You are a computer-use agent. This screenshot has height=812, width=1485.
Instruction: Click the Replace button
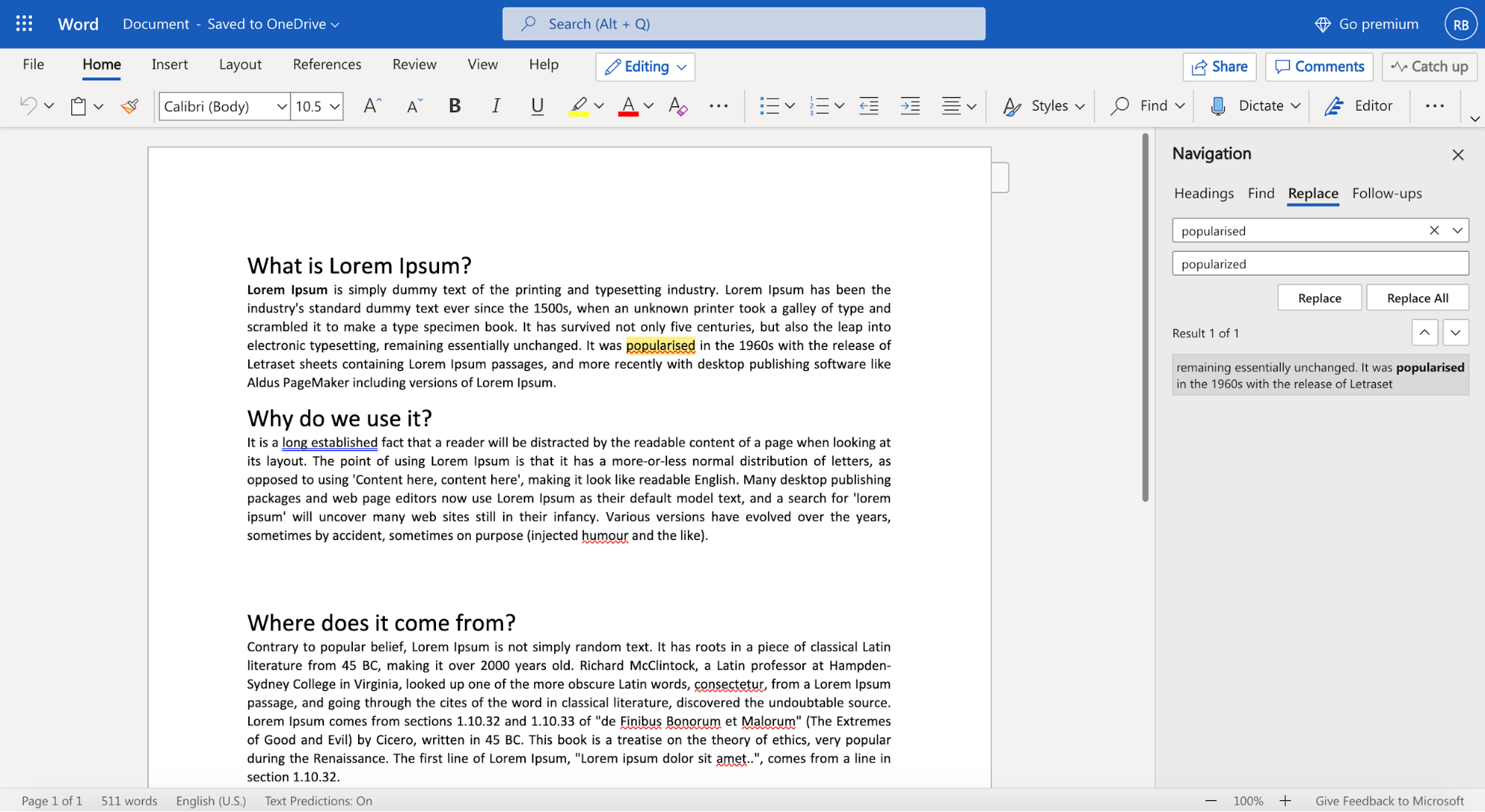[1320, 297]
